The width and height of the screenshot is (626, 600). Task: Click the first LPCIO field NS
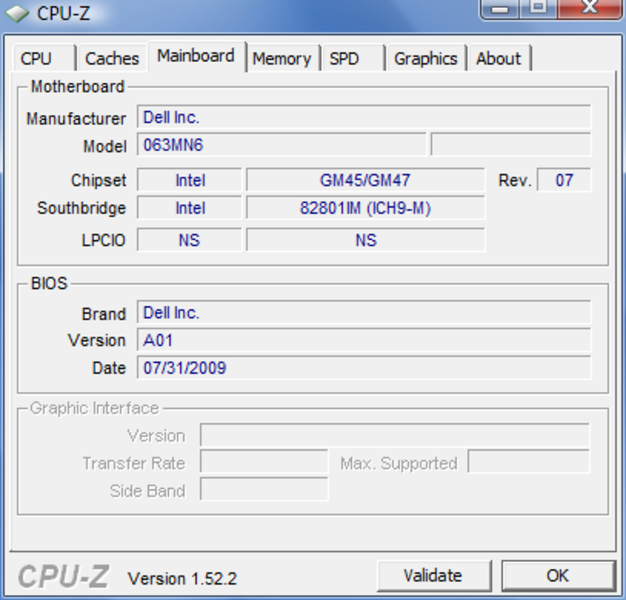click(x=190, y=240)
